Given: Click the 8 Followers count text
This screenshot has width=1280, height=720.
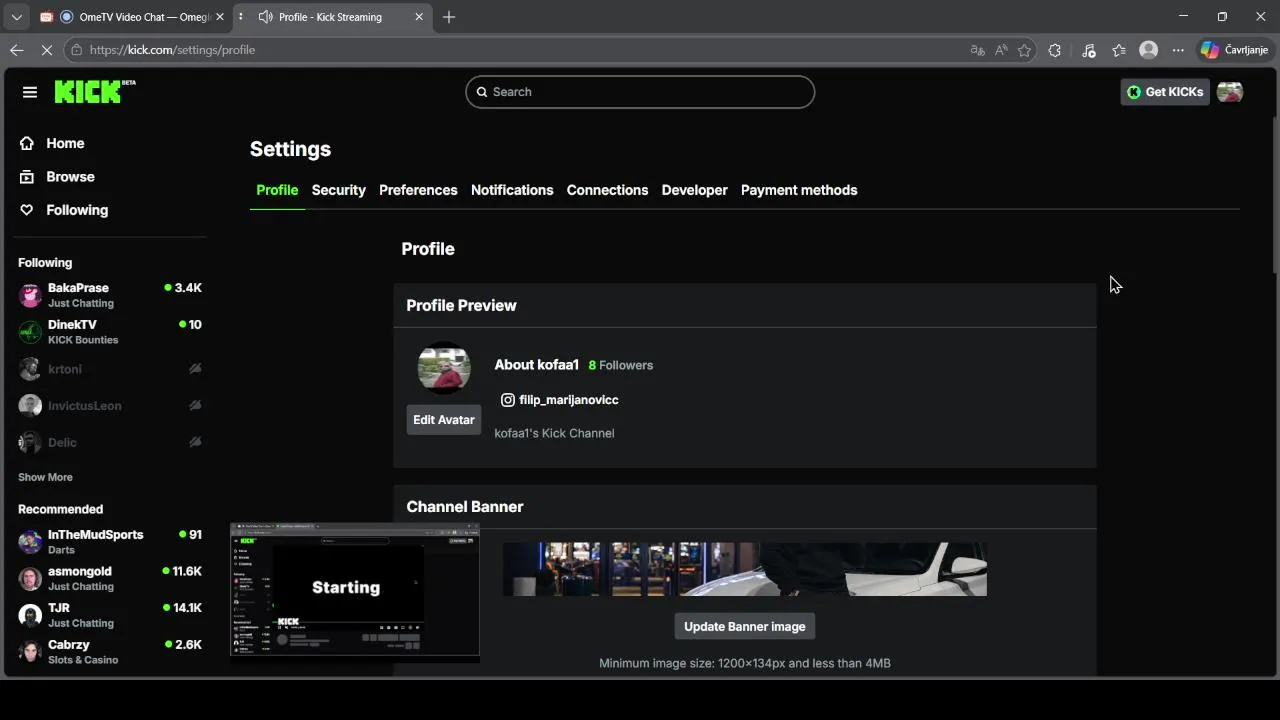Looking at the screenshot, I should coord(621,365).
